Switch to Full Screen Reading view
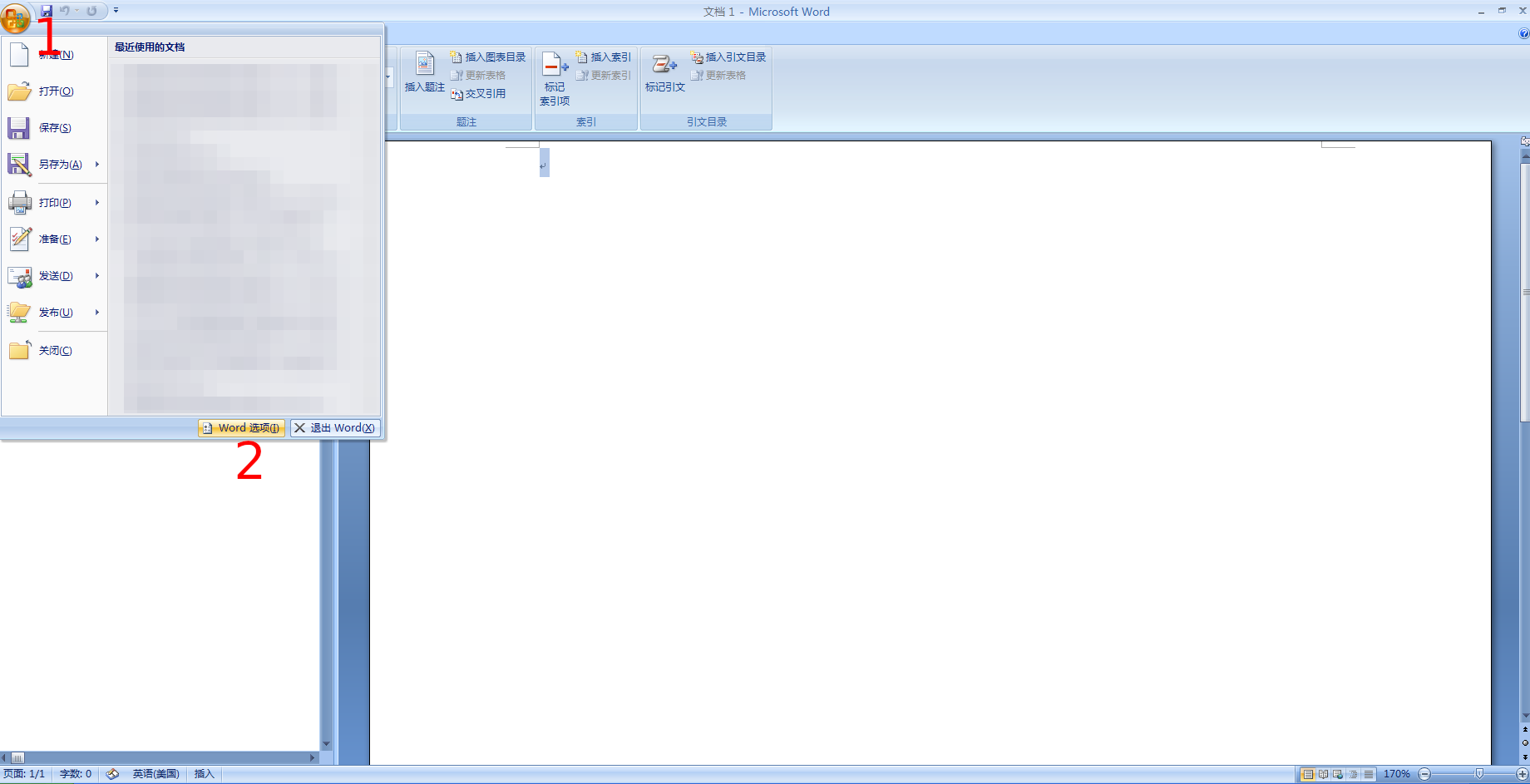1530x784 pixels. (1323, 774)
